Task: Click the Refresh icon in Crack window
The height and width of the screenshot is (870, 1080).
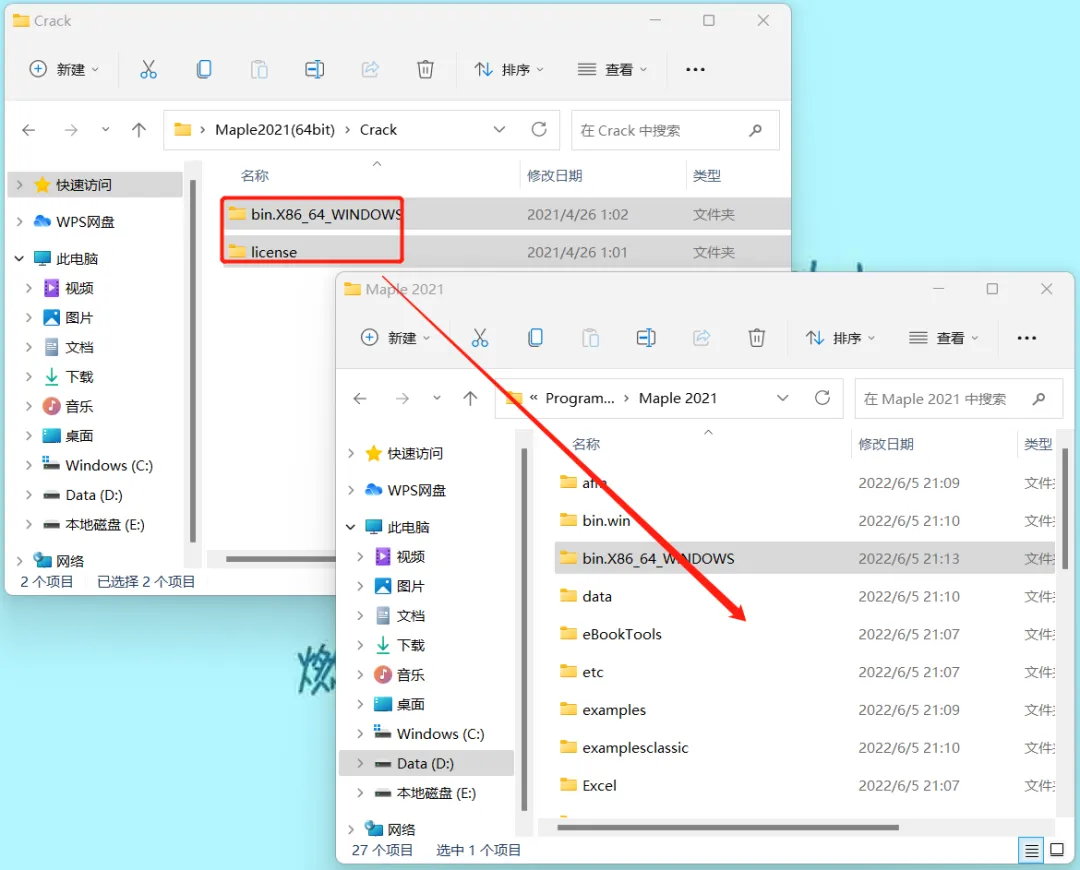Action: tap(539, 130)
